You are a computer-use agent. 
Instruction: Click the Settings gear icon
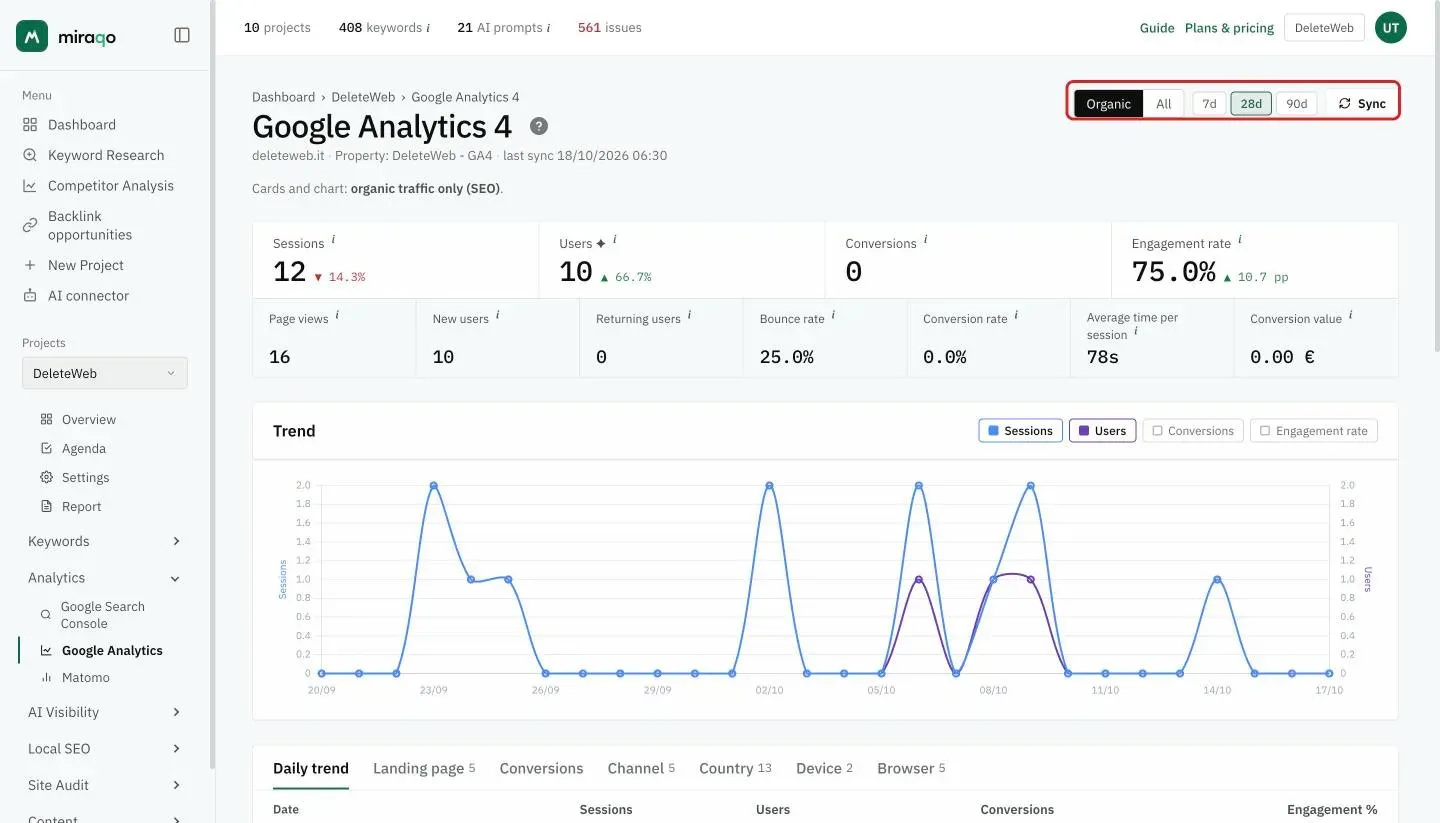46,478
